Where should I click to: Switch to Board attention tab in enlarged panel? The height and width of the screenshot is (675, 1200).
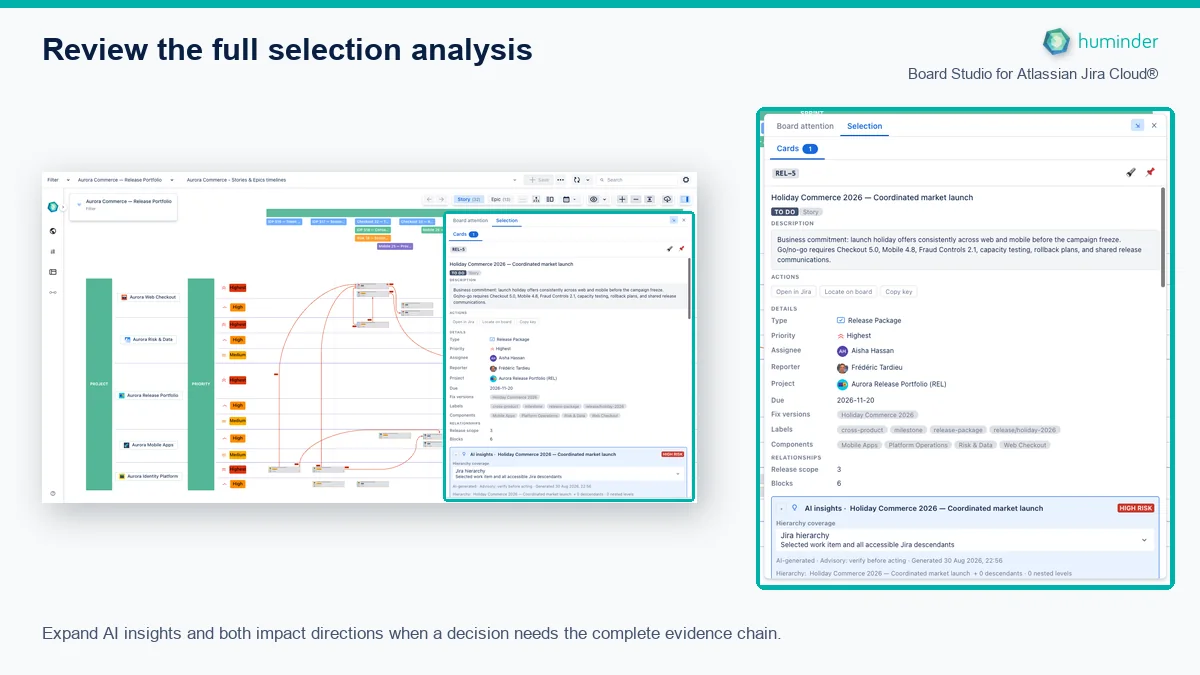coord(805,126)
